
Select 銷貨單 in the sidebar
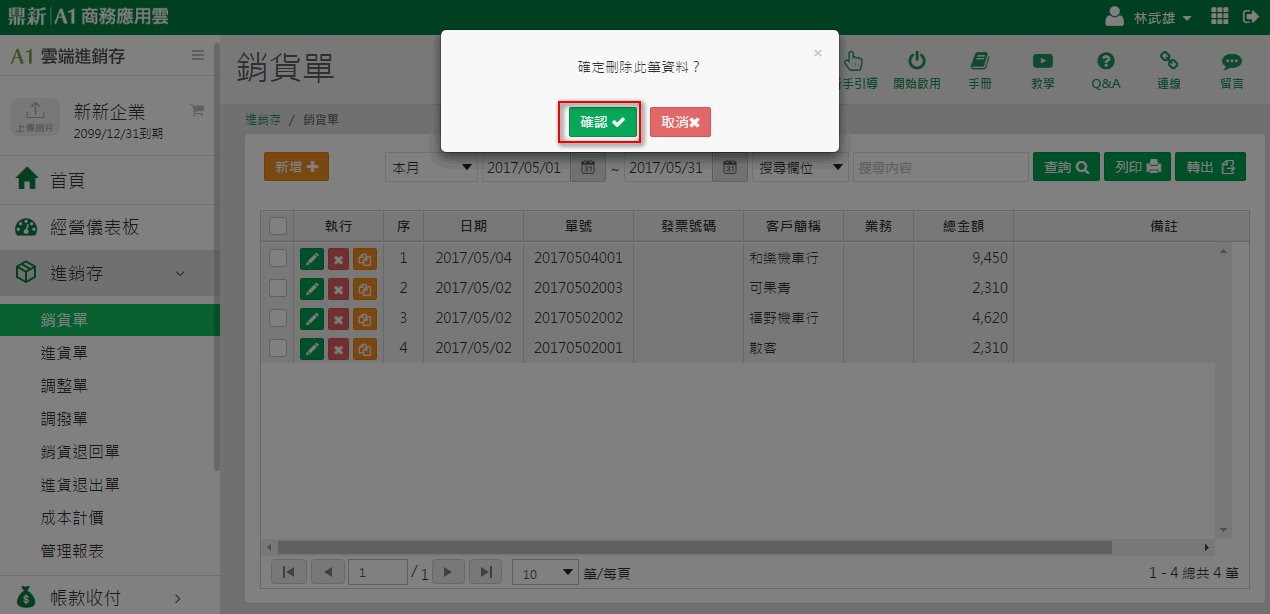pyautogui.click(x=110, y=320)
